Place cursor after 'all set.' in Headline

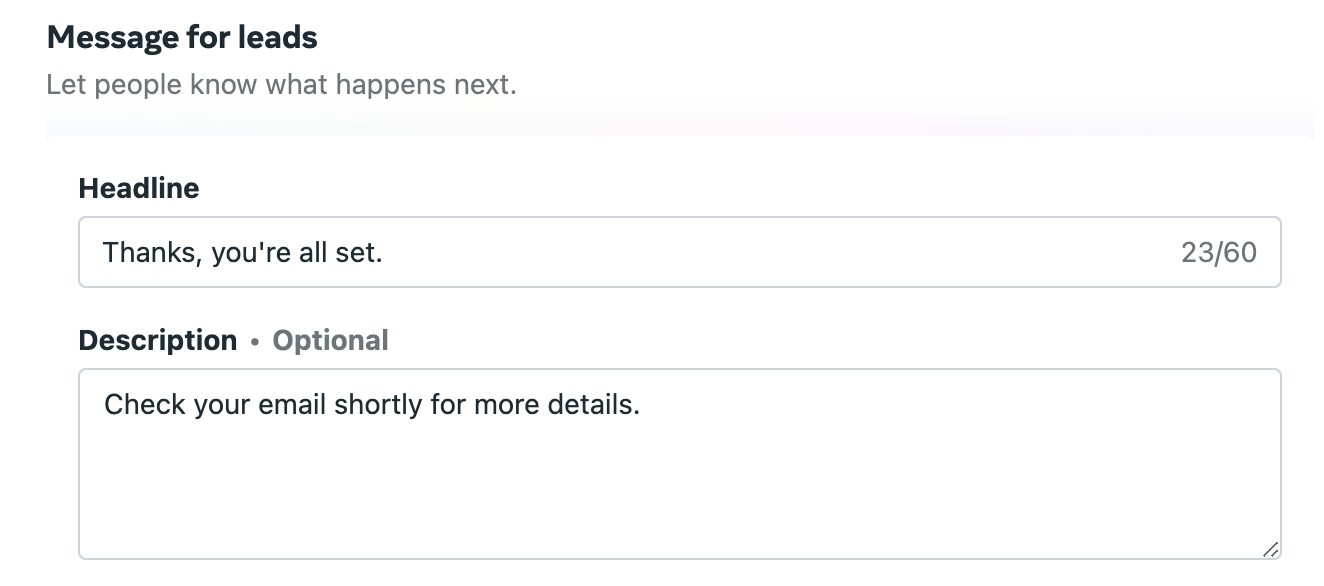pyautogui.click(x=385, y=252)
